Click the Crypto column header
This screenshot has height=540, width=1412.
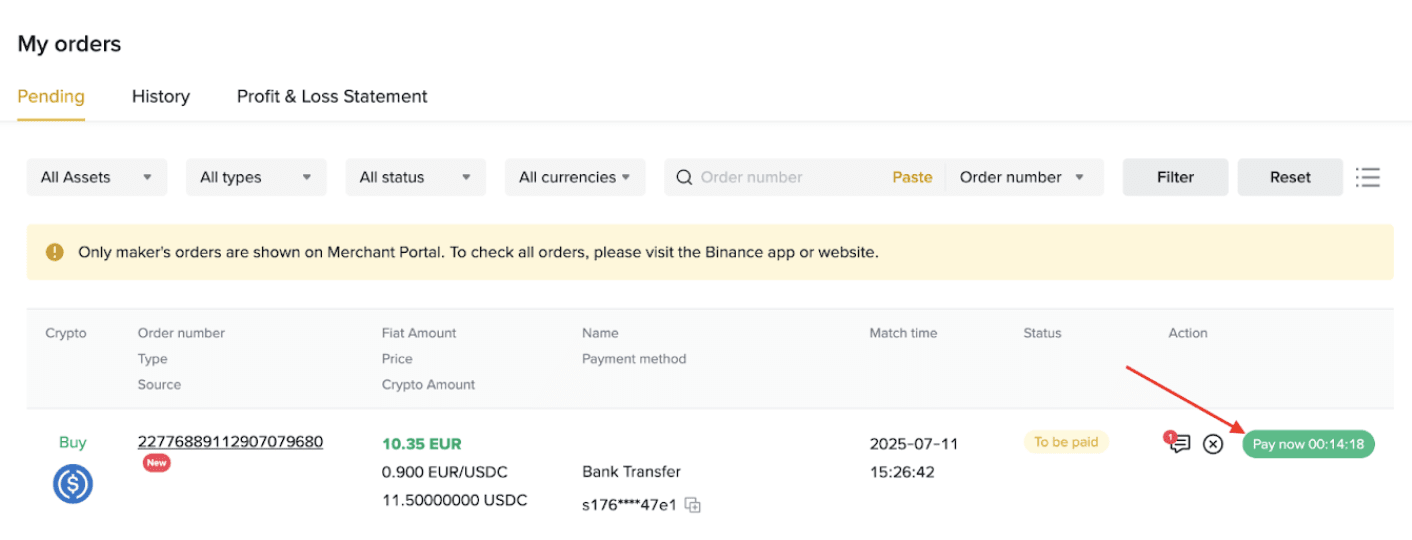click(x=66, y=333)
